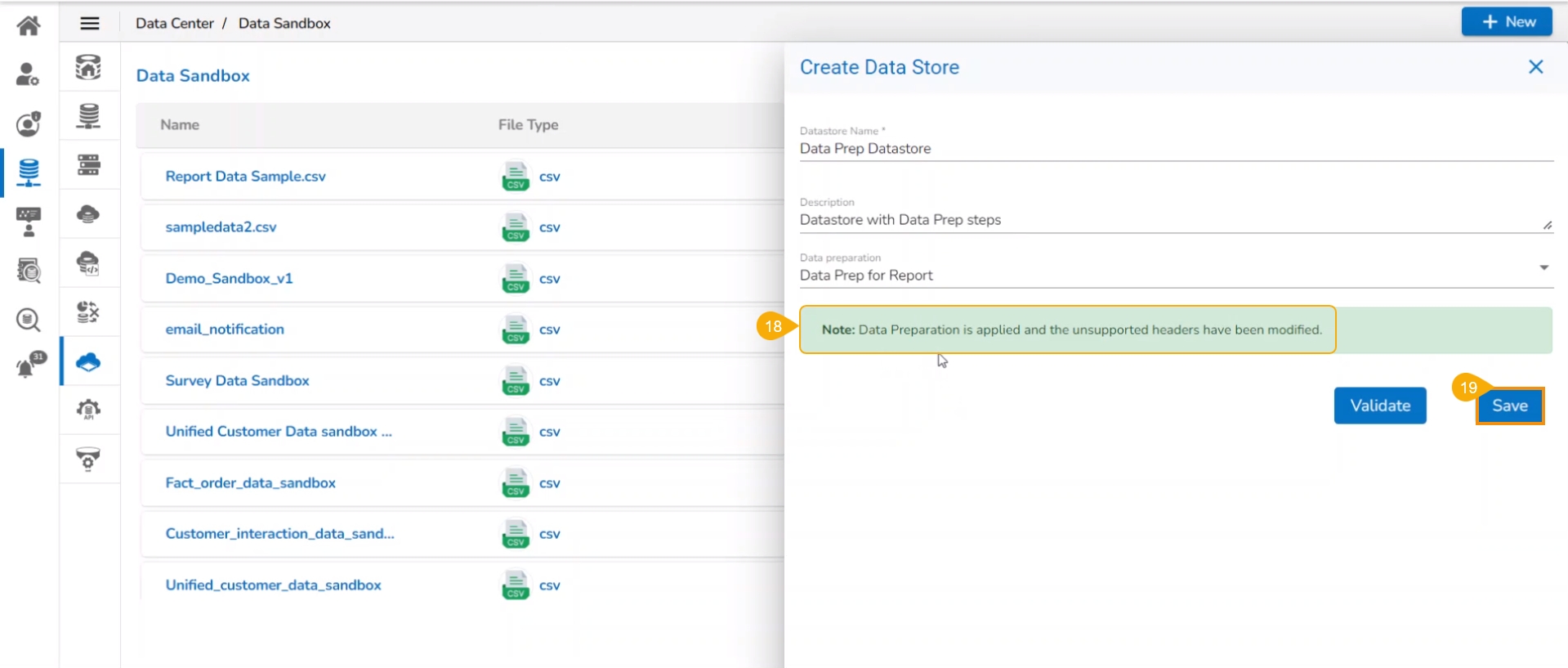Select the Data Sandbox cloud icon
The width and height of the screenshot is (1568, 668).
pyautogui.click(x=88, y=361)
